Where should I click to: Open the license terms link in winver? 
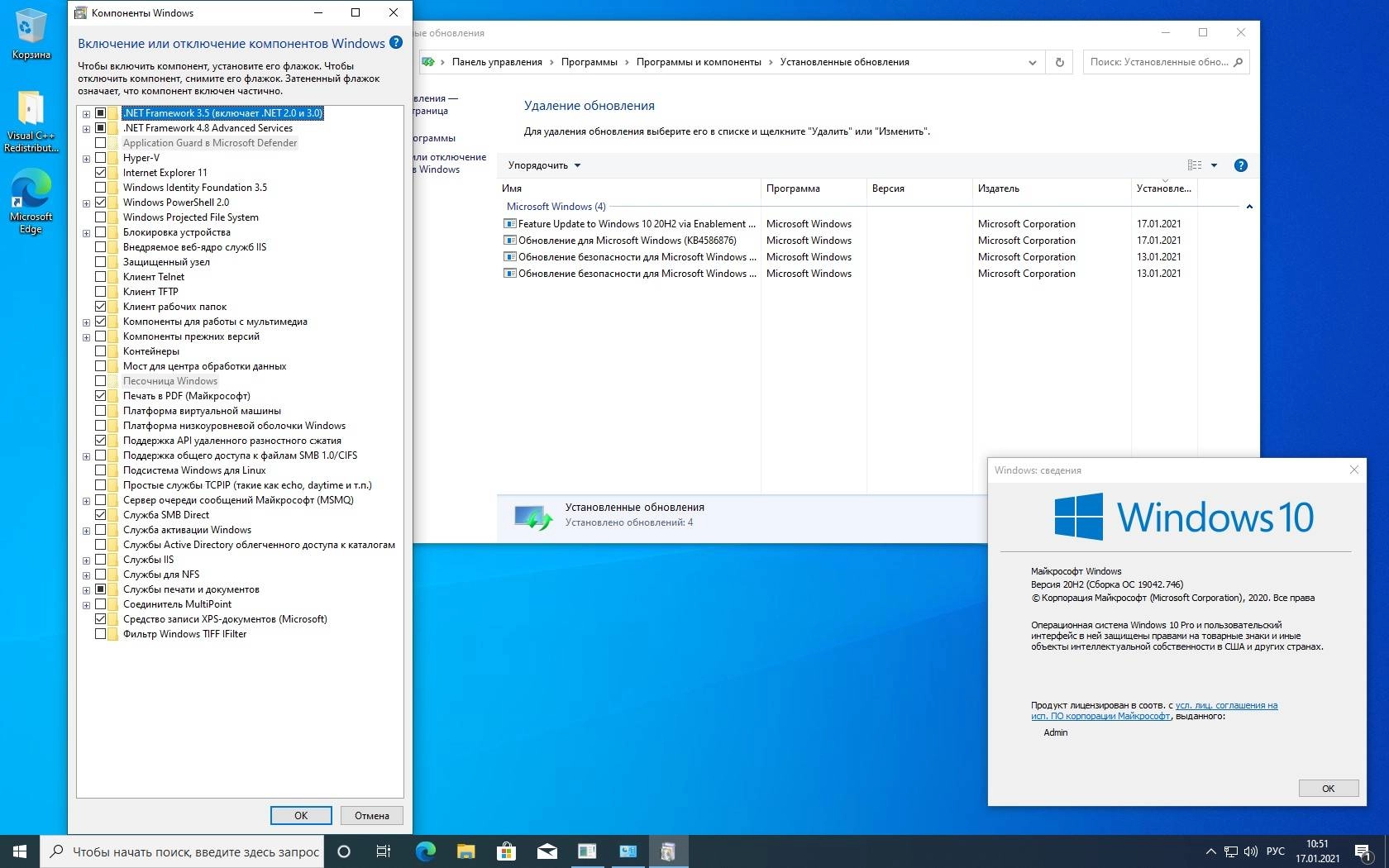point(1154,711)
